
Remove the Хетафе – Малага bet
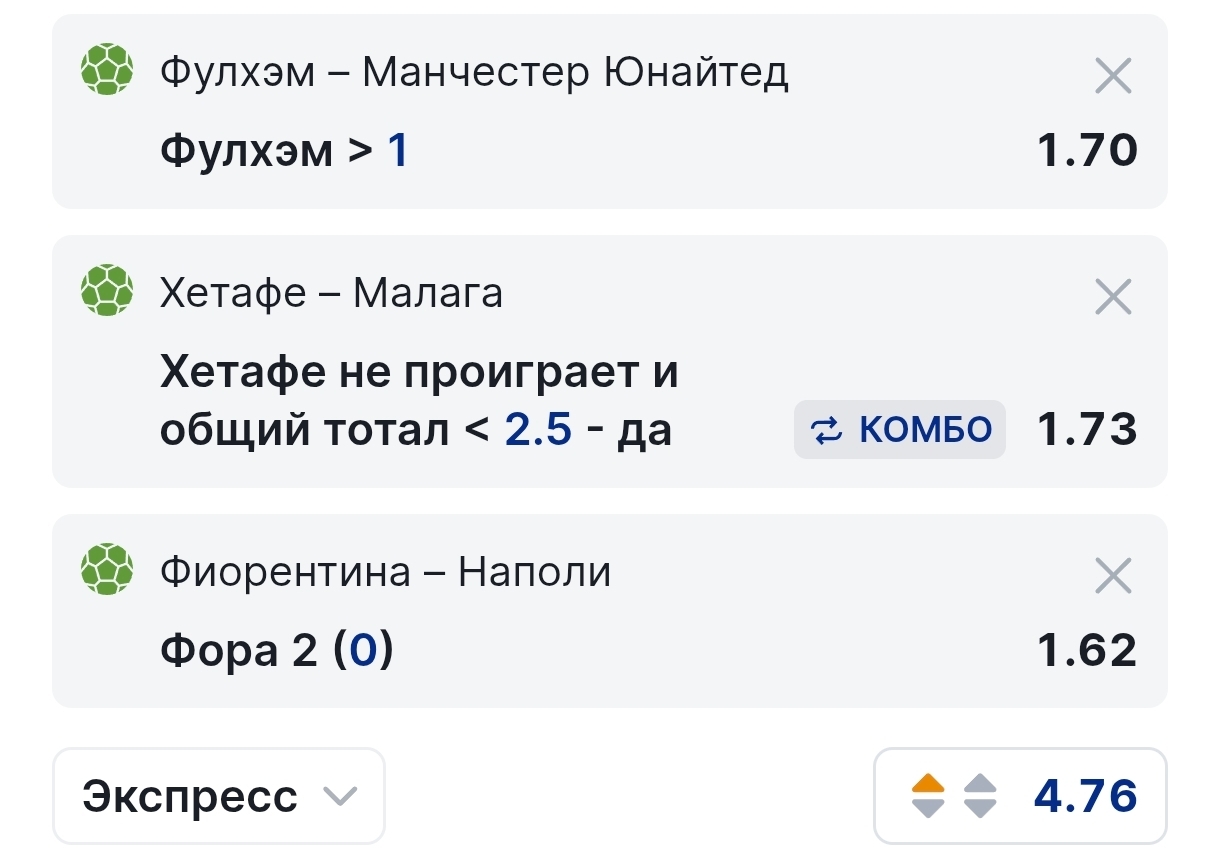click(x=1113, y=297)
